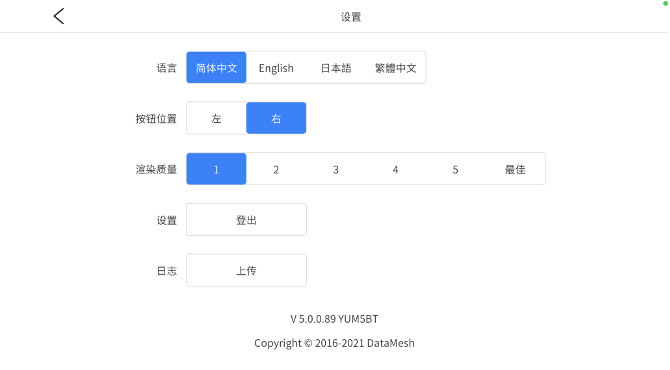Choose 最佳 render quality
This screenshot has width=670, height=370.
click(x=515, y=169)
